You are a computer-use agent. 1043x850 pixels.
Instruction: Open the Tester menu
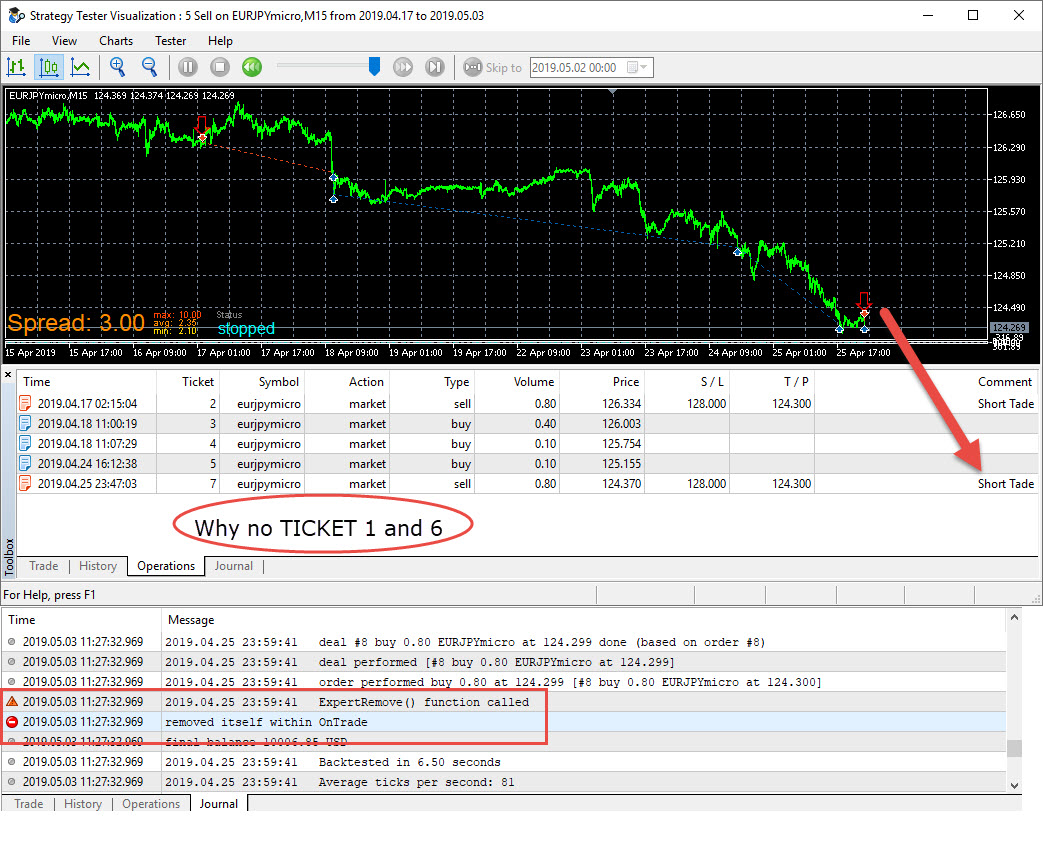click(170, 41)
